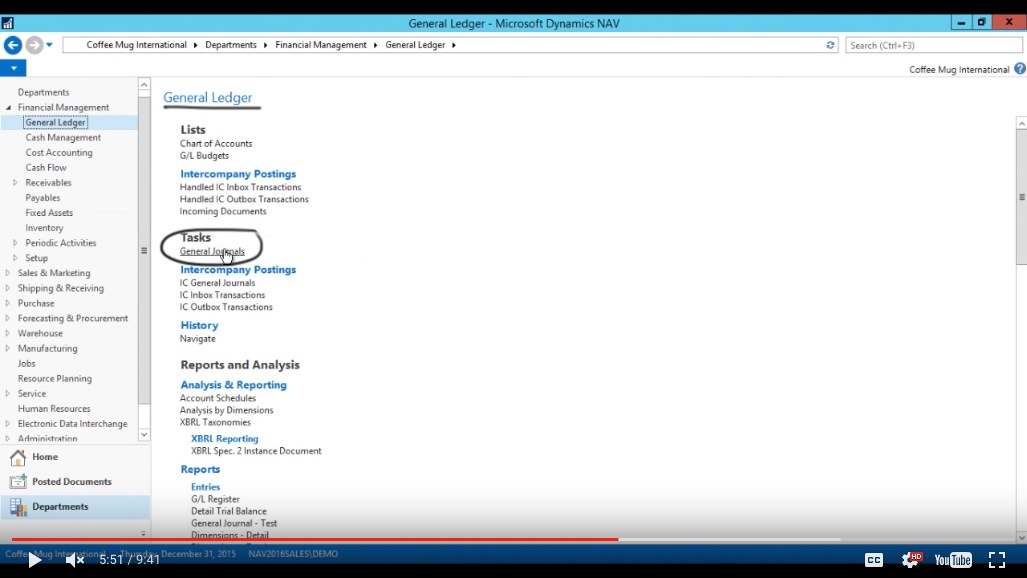Expand the Shipping & Receiving node

pyautogui.click(x=8, y=288)
